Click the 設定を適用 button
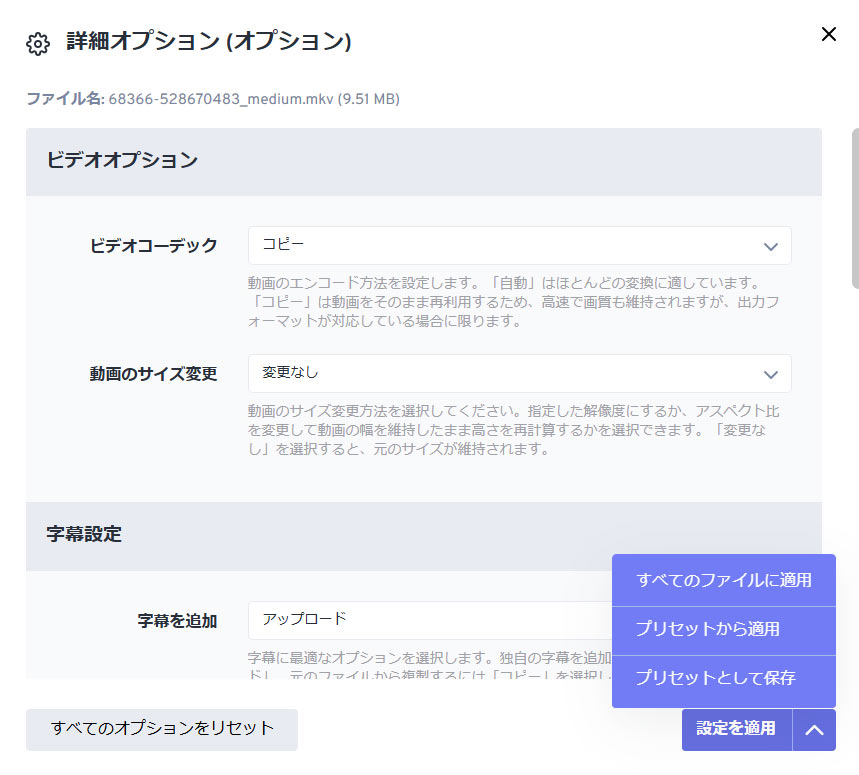 click(x=737, y=729)
